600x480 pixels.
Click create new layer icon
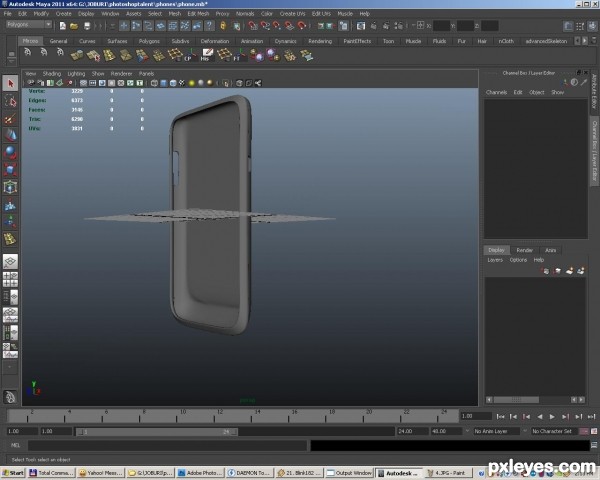pos(569,271)
